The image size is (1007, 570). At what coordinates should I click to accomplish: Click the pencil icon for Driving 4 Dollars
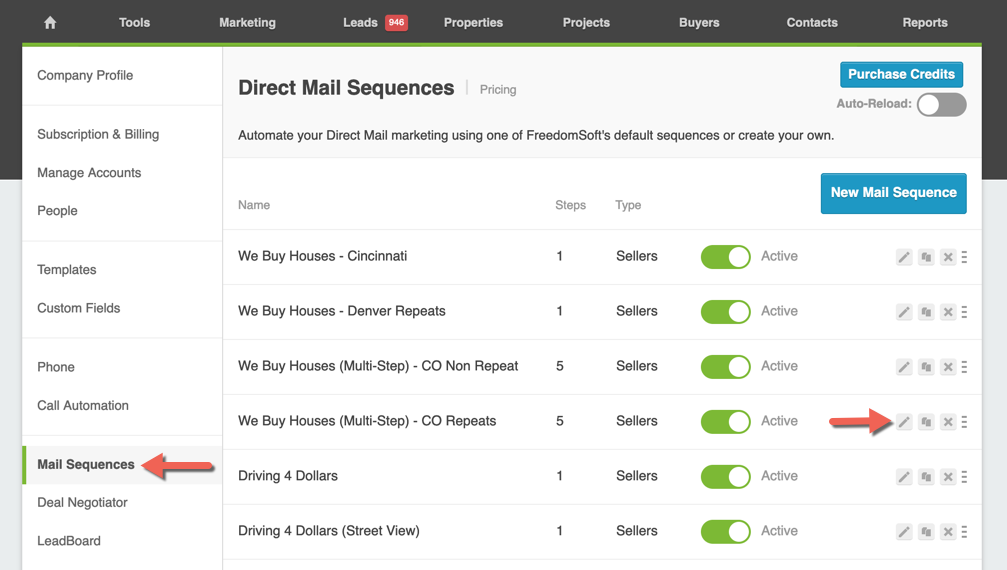tap(904, 477)
